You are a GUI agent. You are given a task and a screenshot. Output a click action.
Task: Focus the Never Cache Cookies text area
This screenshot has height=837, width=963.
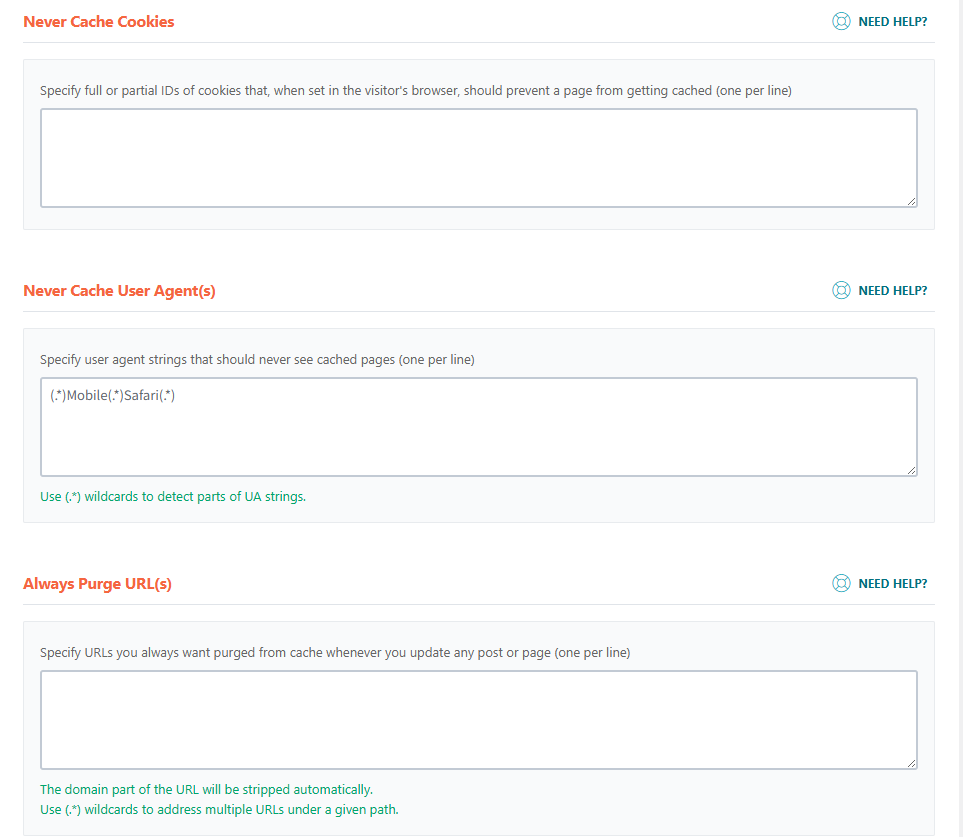[478, 157]
